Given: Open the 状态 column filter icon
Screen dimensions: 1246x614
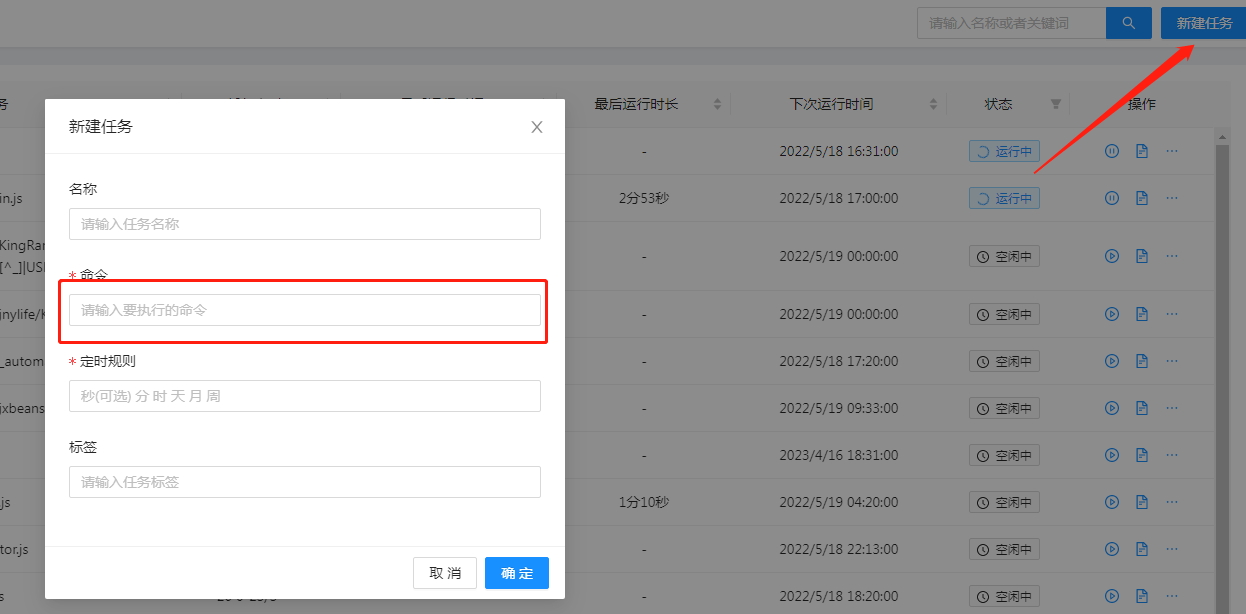Looking at the screenshot, I should click(1055, 104).
